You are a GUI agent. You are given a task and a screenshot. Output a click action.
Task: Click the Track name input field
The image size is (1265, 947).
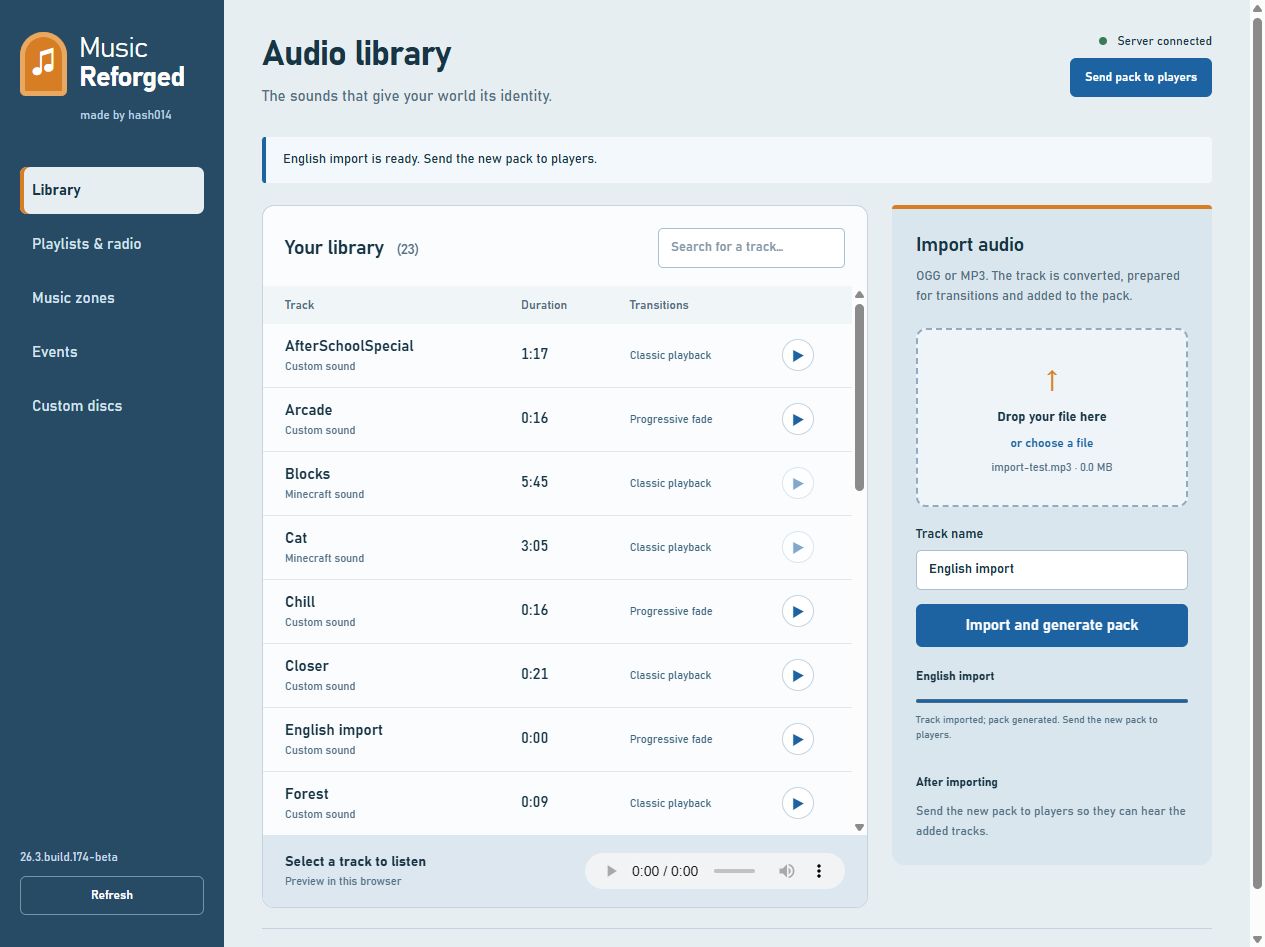1051,569
